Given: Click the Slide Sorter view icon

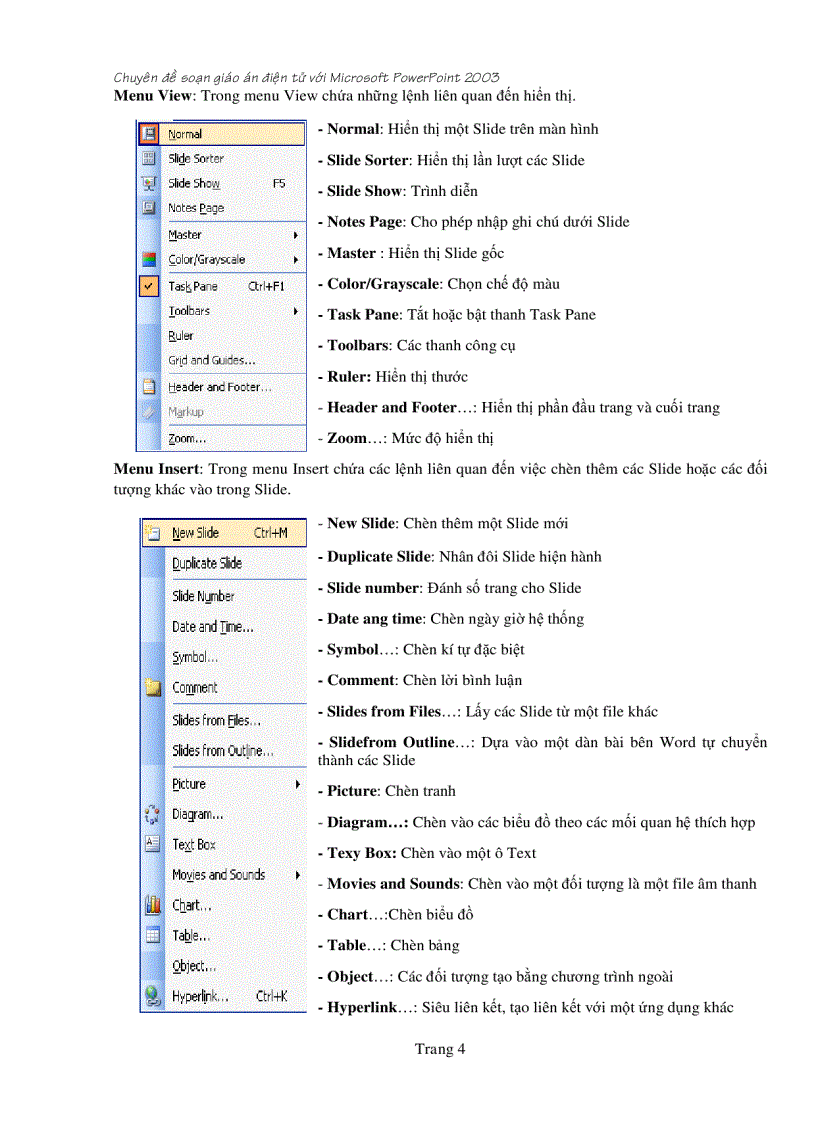Looking at the screenshot, I should pos(148,158).
